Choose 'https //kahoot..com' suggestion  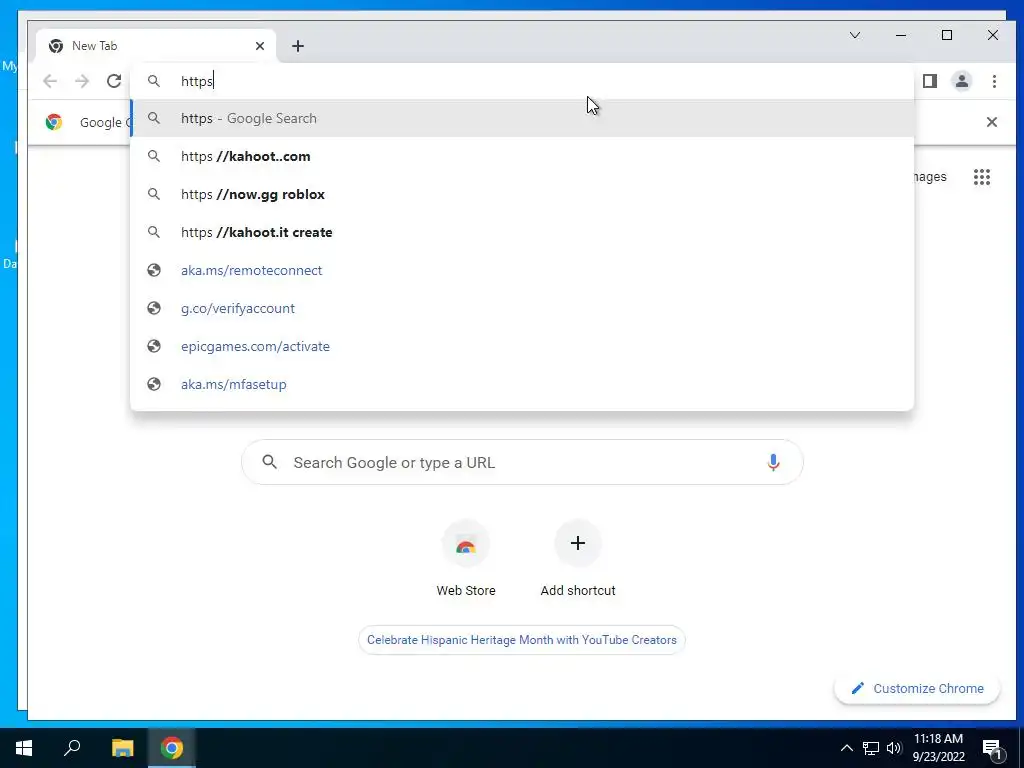pos(522,156)
